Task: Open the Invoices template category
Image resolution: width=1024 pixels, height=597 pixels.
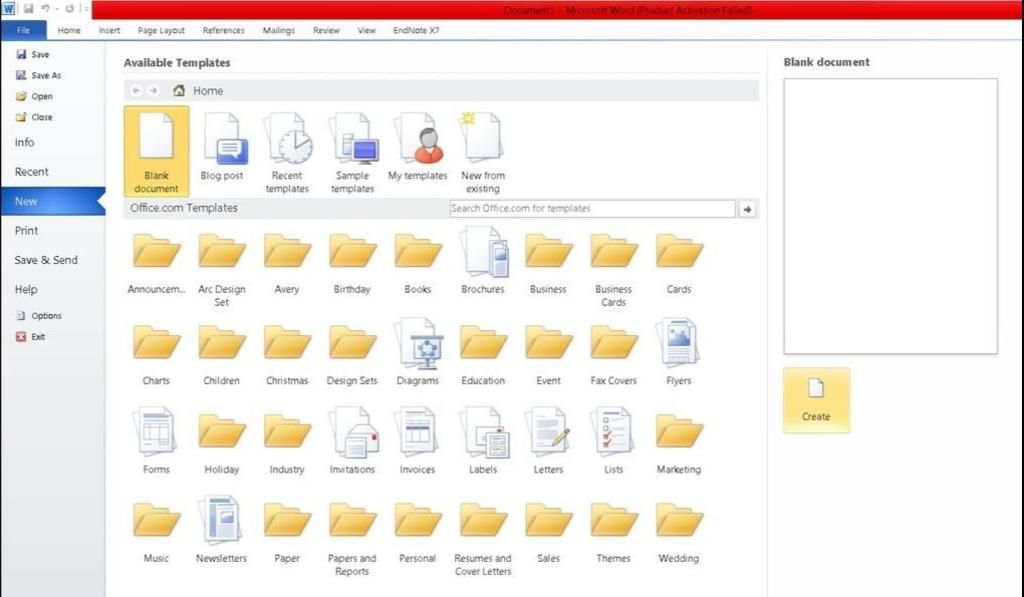Action: click(417, 442)
